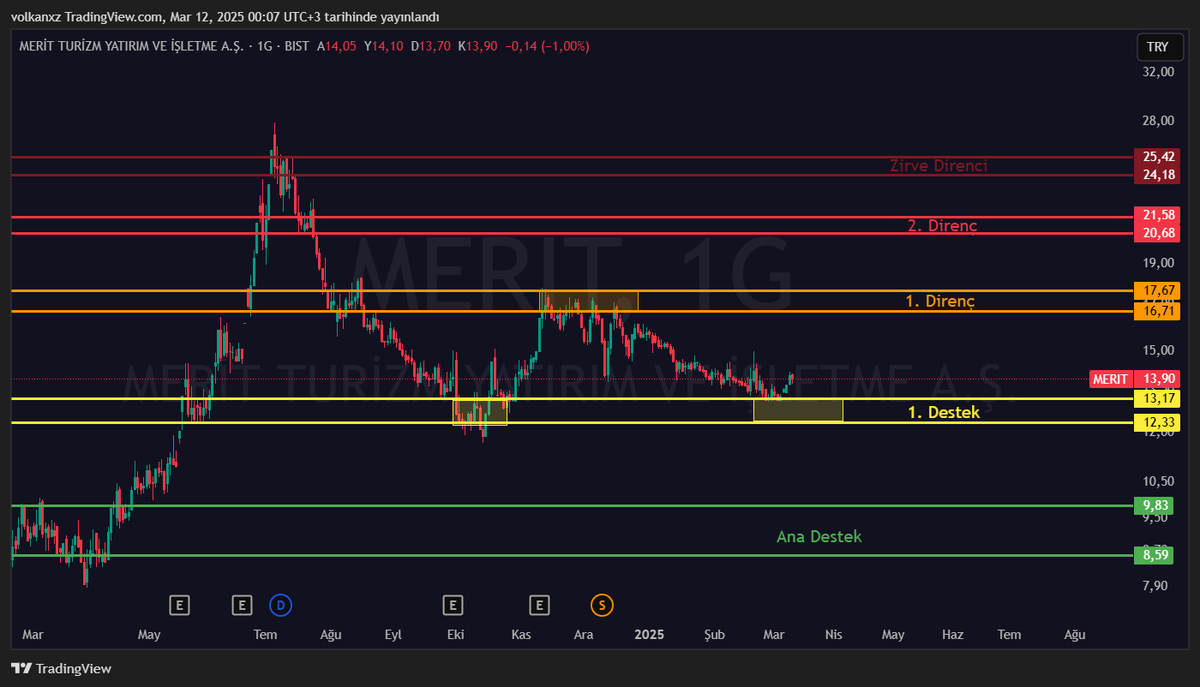Click the Eki month on time axis
The image size is (1200, 687).
click(x=456, y=635)
